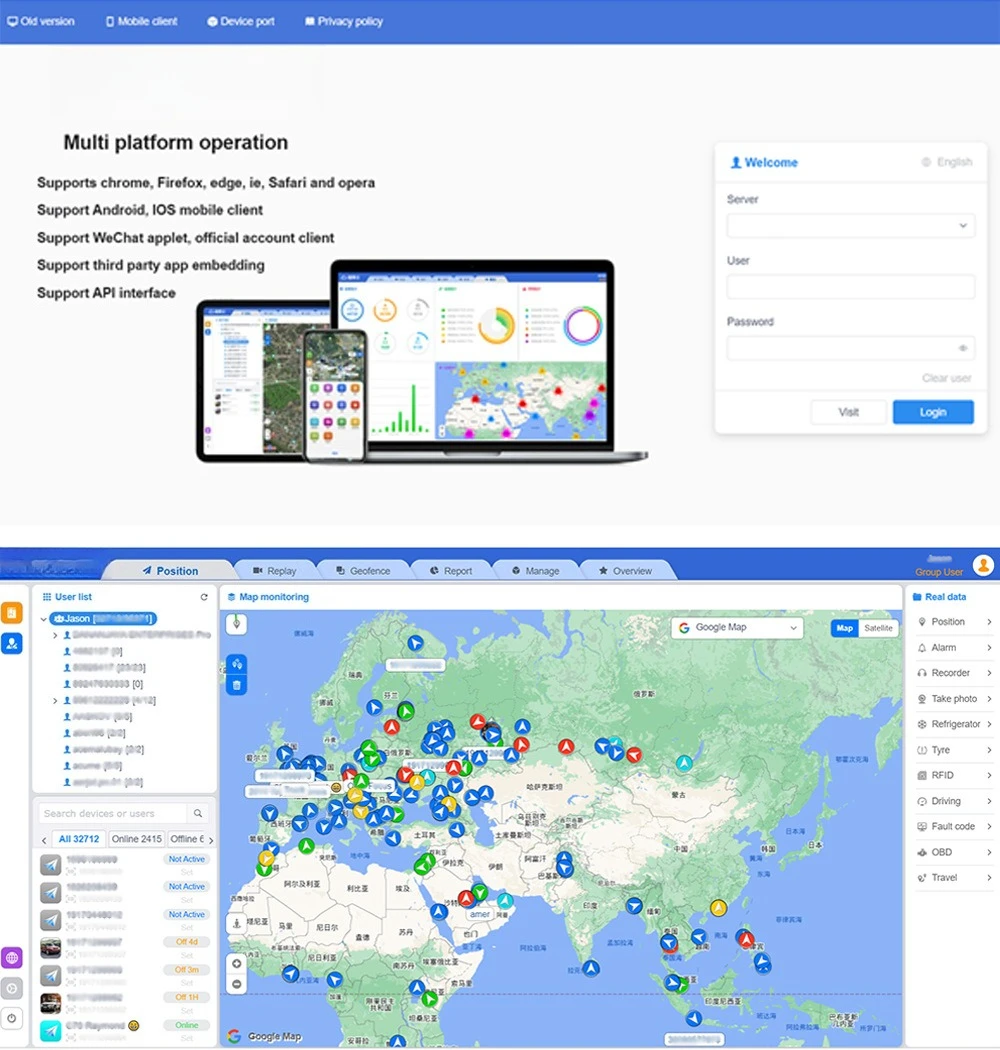Click the power icon in left sidebar
This screenshot has height=1050, width=1000.
point(12,1018)
